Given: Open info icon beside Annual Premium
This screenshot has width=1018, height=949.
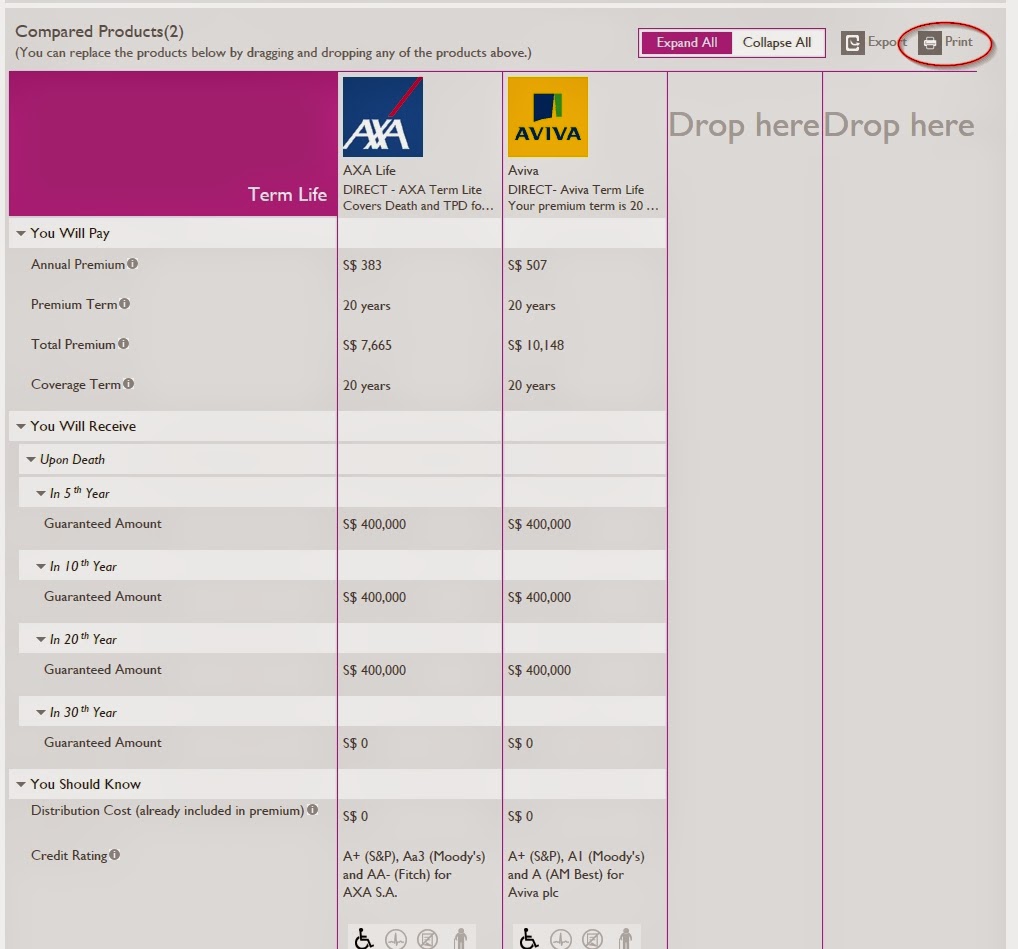Looking at the screenshot, I should click(132, 264).
